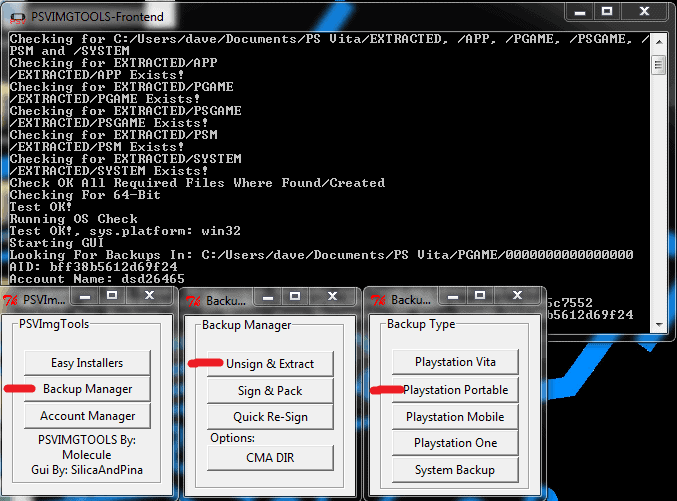This screenshot has width=677, height=501.
Task: Click the Tk feather icon of PSVIm... window
Action: point(10,300)
